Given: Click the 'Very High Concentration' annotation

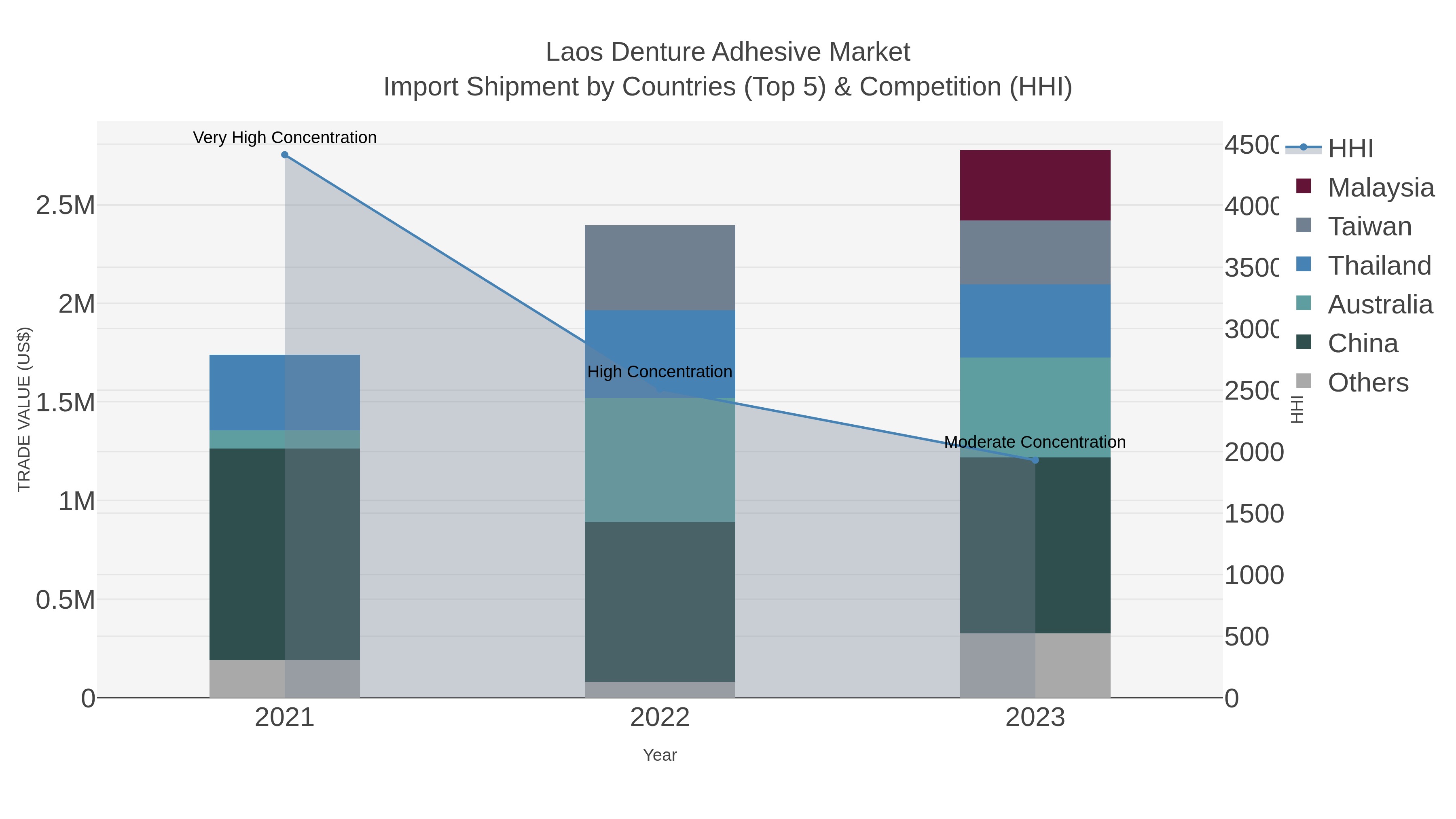Looking at the screenshot, I should point(285,138).
